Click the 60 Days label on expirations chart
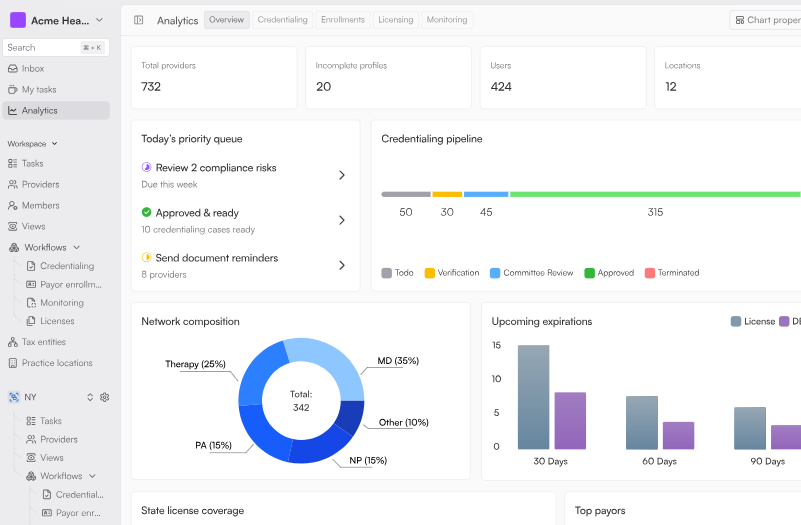 coord(659,461)
